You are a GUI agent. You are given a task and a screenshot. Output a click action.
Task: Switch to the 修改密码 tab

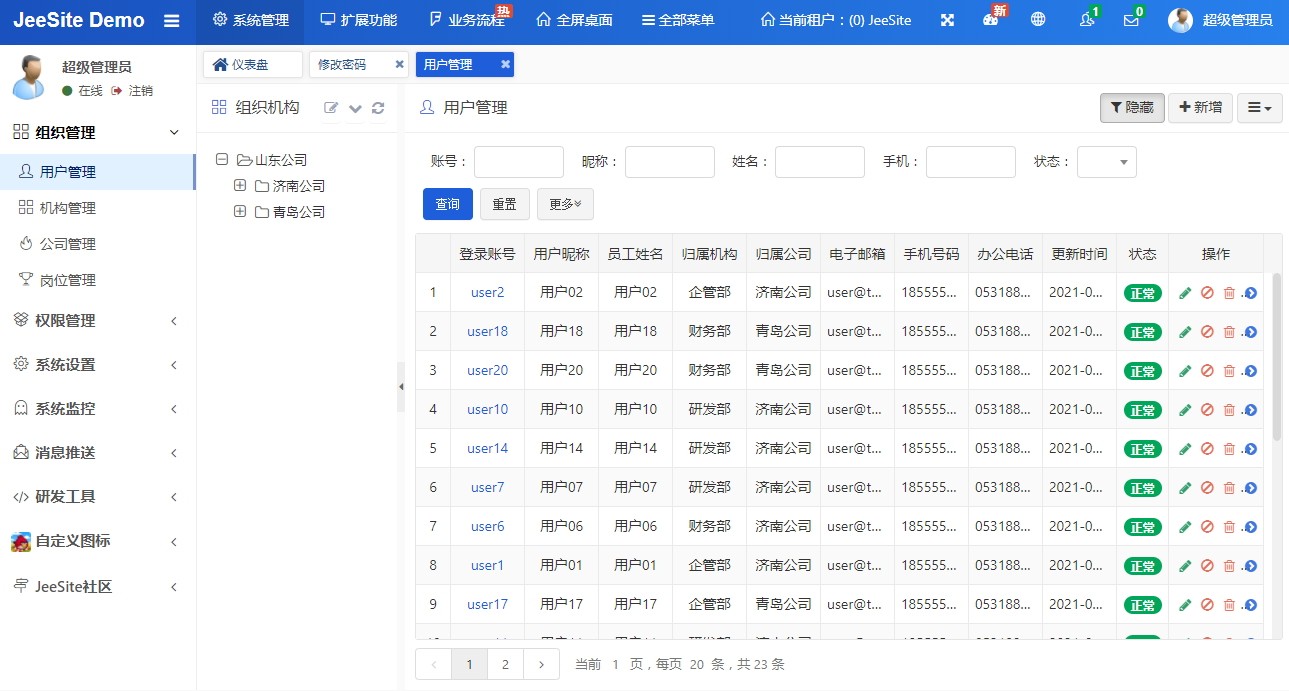[x=343, y=65]
